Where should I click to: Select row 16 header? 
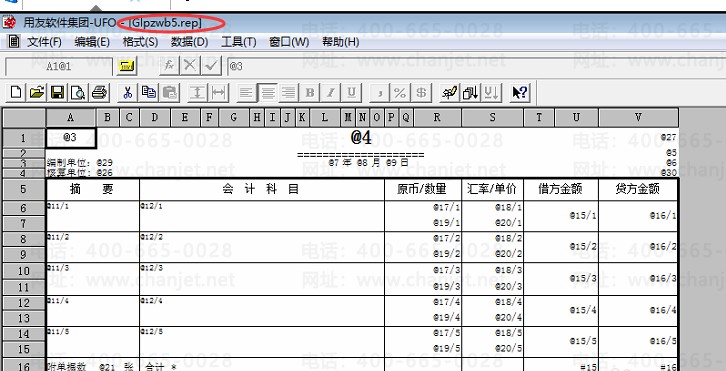[x=24, y=365]
